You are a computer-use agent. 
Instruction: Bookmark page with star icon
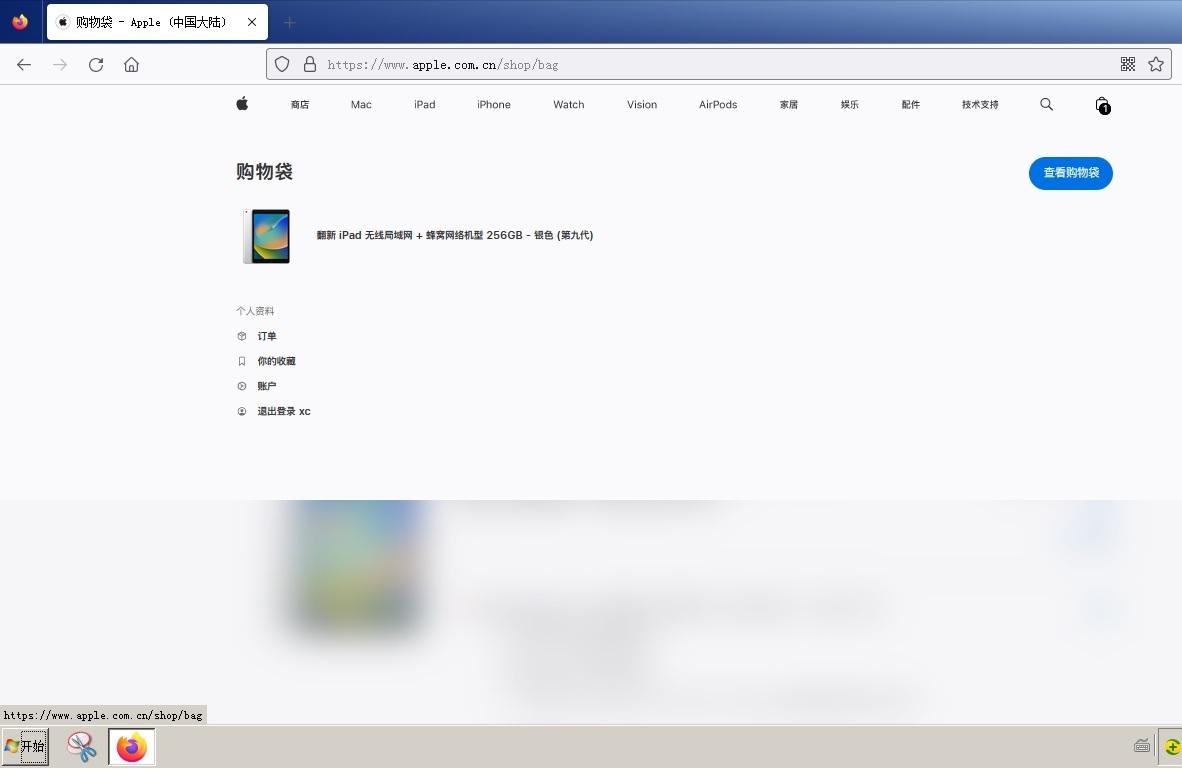pyautogui.click(x=1156, y=64)
